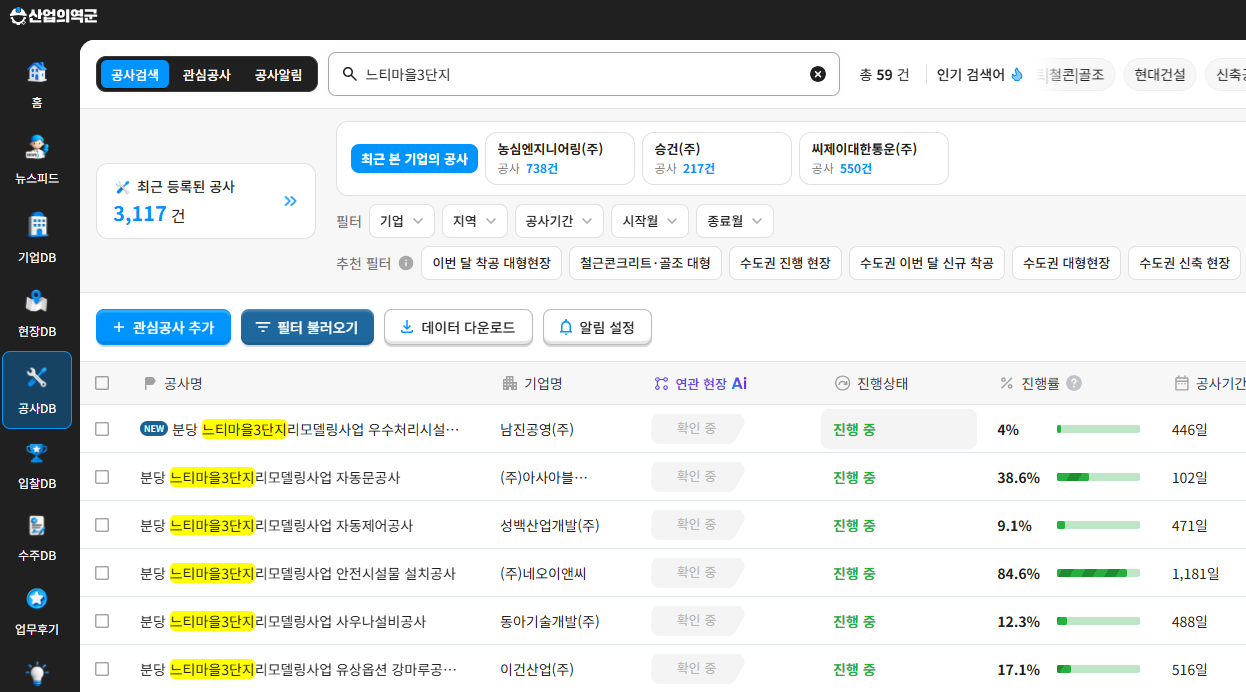Expand the 지역 filter dropdown
The height and width of the screenshot is (692, 1246).
[x=475, y=221]
